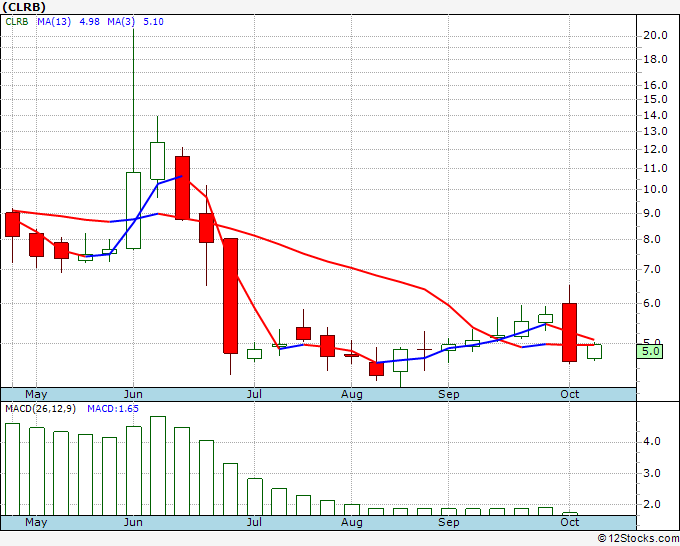This screenshot has height=546, width=680.
Task: Select the MACD:1.65 value label
Action: point(111,409)
